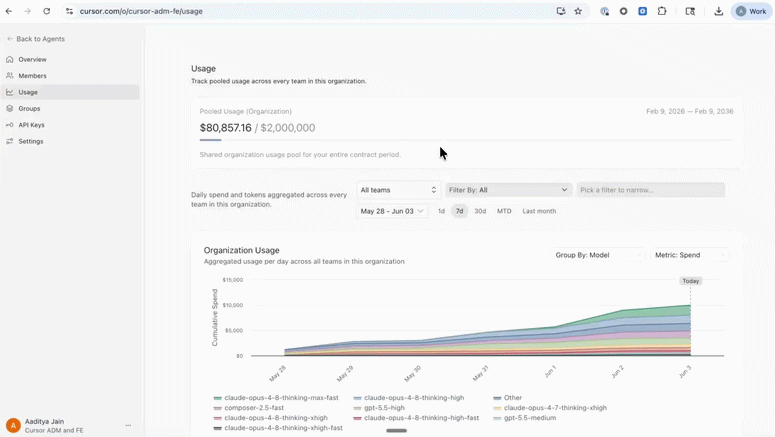Image resolution: width=775 pixels, height=437 pixels.
Task: Toggle claude-opus-4-8-thinking-xhigh-fast legend series
Action: pos(278,428)
